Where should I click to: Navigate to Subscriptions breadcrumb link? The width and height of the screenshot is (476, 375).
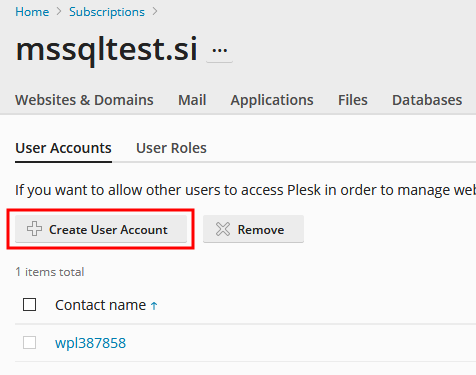pyautogui.click(x=107, y=12)
